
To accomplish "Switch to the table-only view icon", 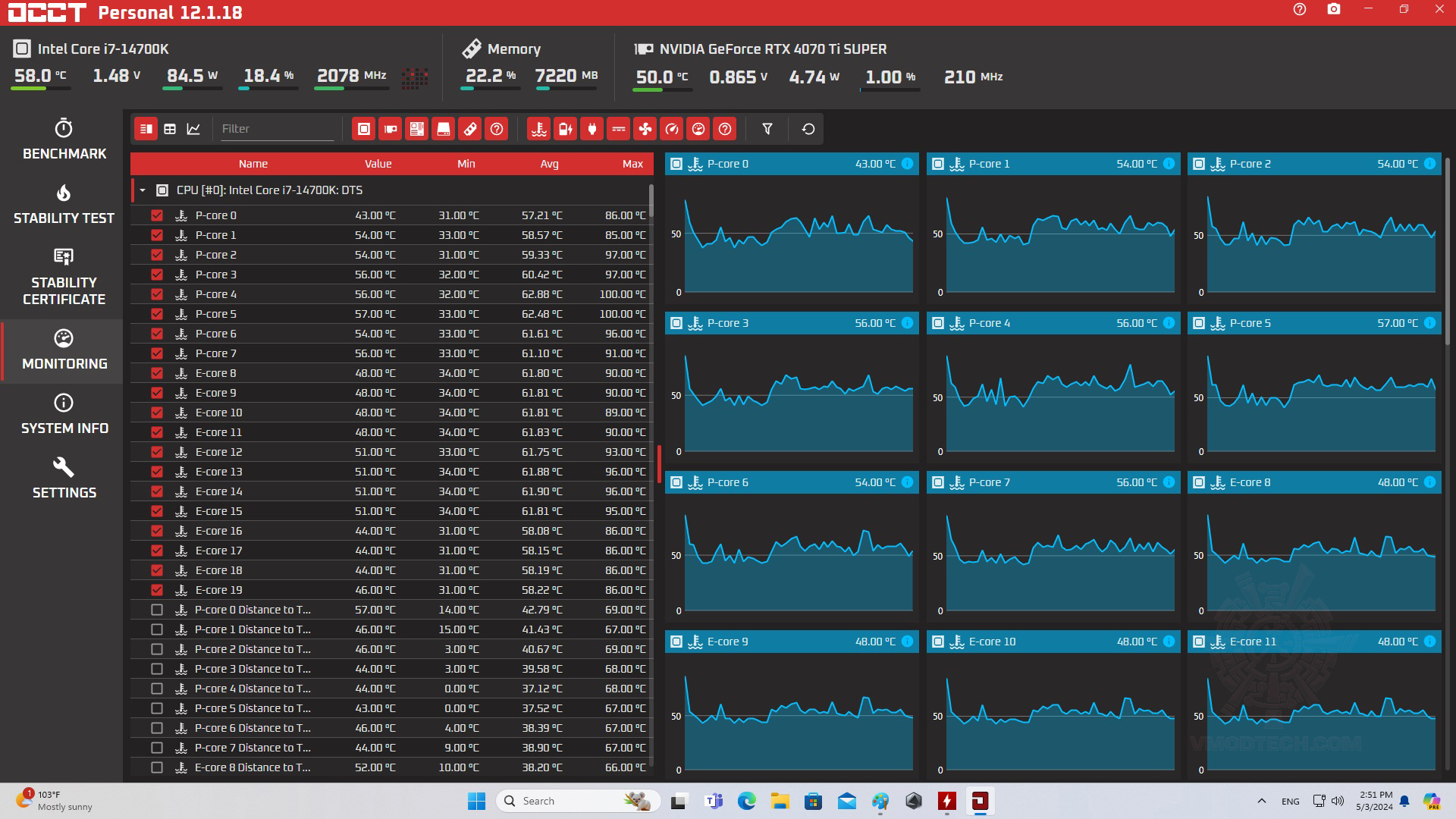I will 170,129.
